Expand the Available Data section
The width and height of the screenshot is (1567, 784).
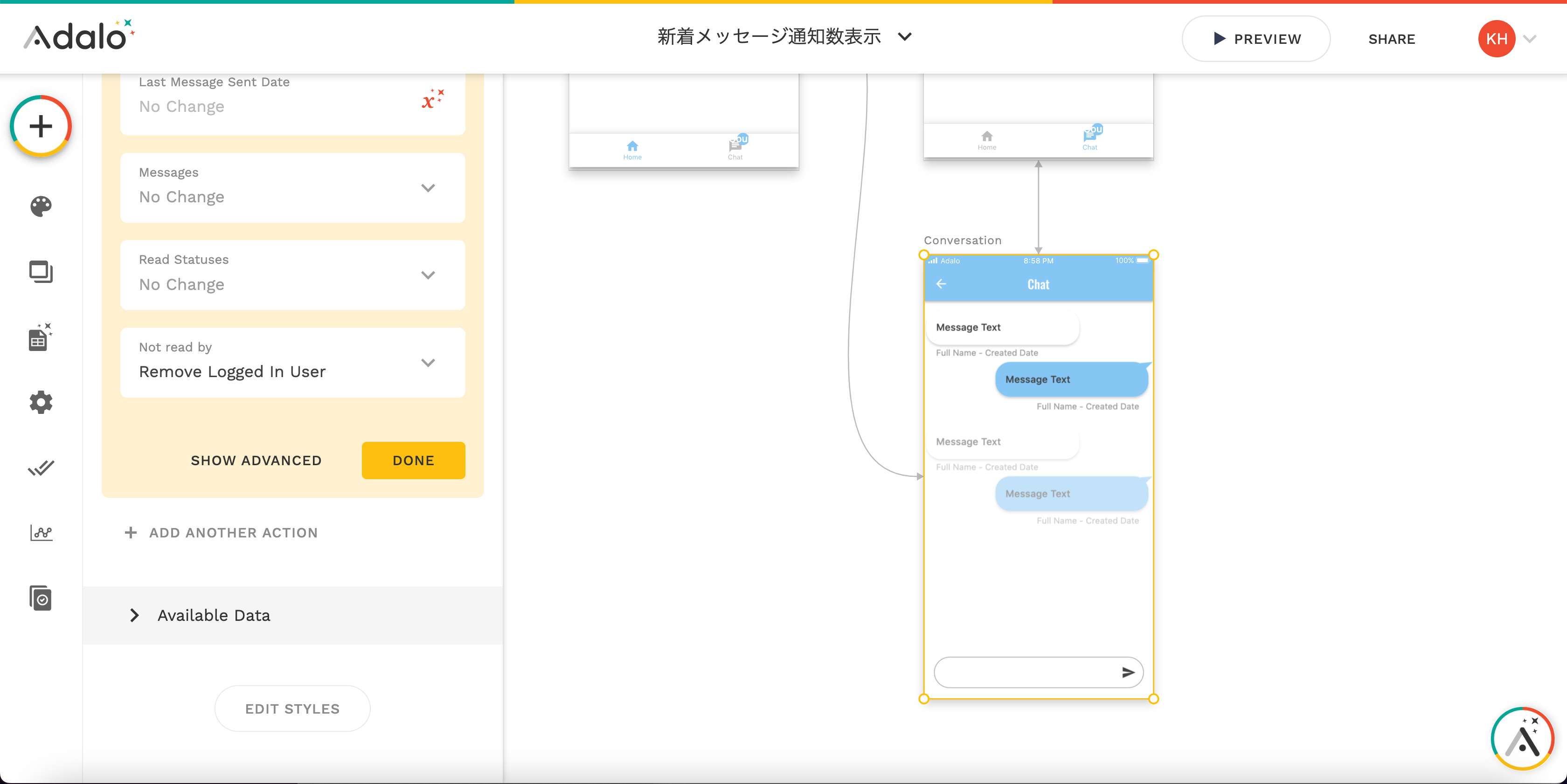213,615
